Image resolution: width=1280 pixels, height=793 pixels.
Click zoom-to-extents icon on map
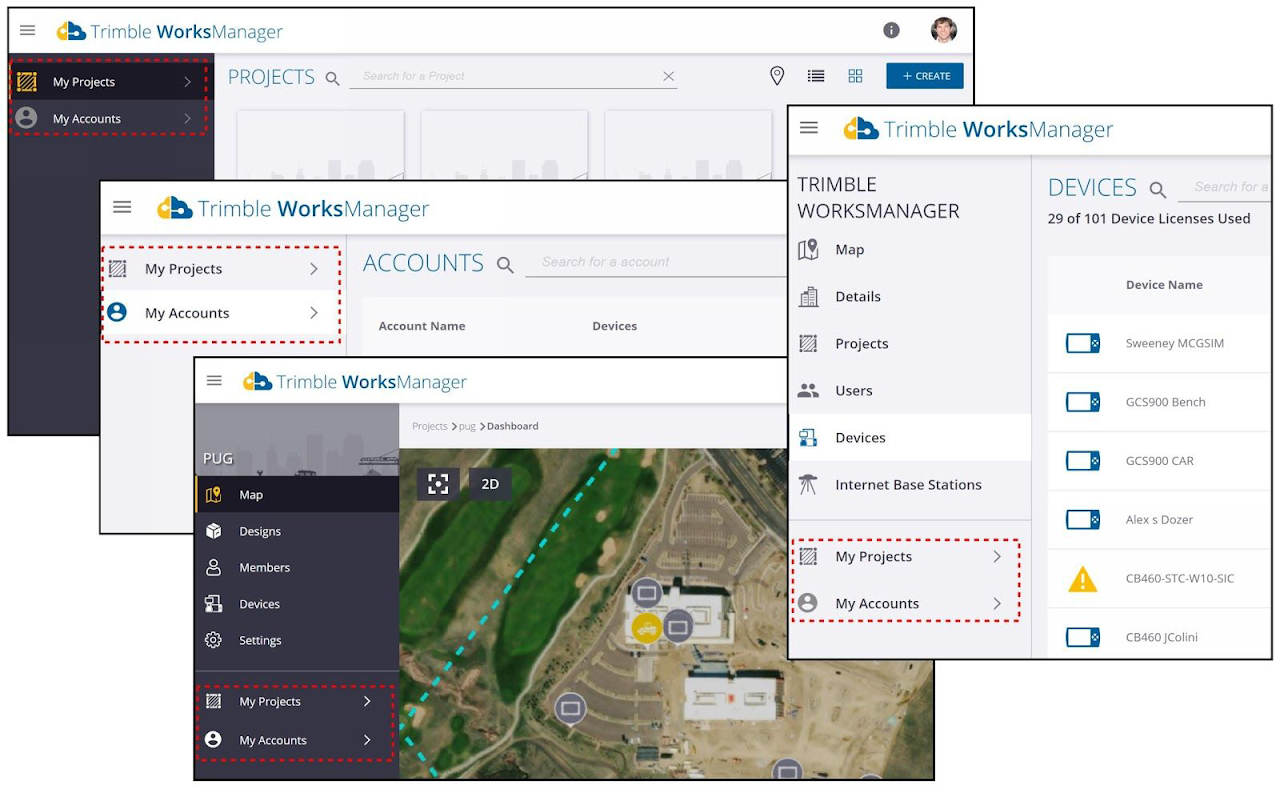point(438,484)
